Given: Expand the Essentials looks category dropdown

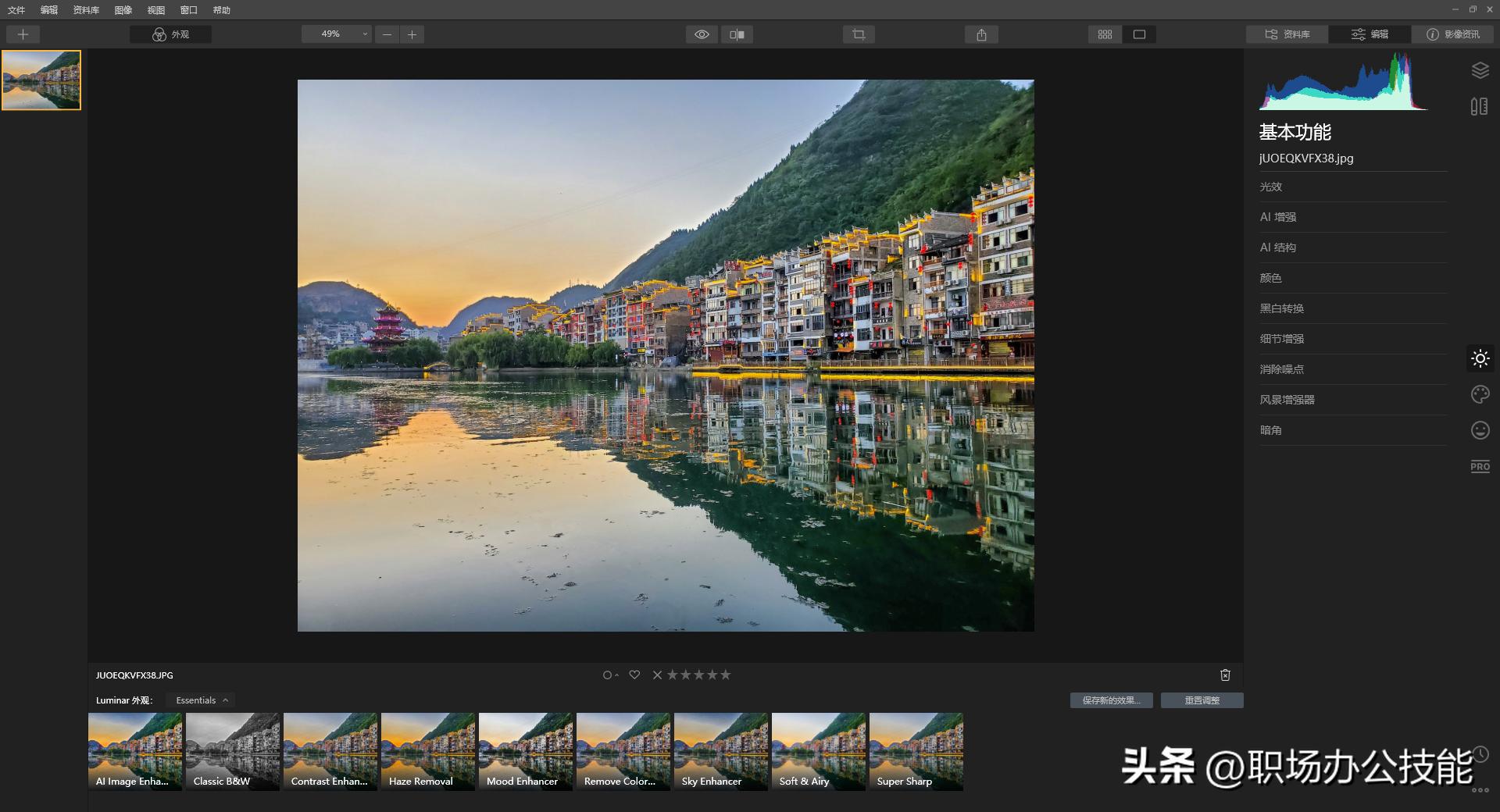Looking at the screenshot, I should 202,700.
